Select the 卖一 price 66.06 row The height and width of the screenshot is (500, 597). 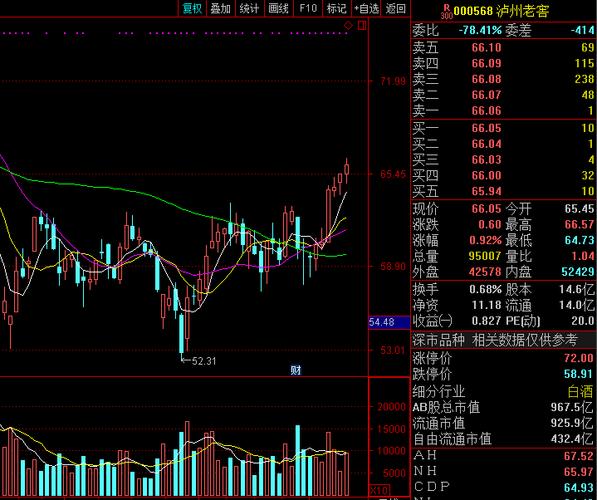[x=503, y=111]
